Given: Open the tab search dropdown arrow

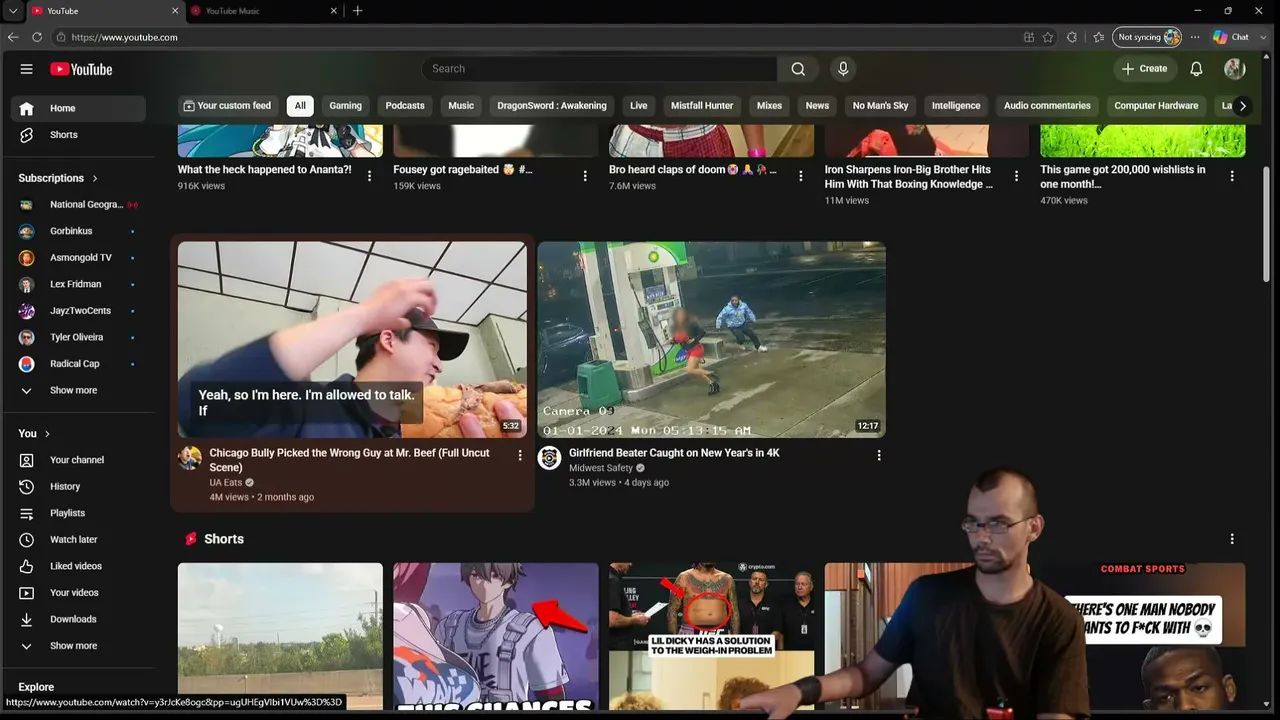Looking at the screenshot, I should (x=13, y=11).
